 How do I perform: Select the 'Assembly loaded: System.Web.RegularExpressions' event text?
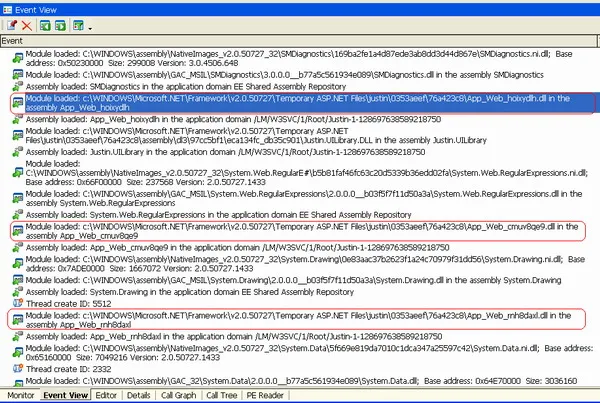coord(218,215)
